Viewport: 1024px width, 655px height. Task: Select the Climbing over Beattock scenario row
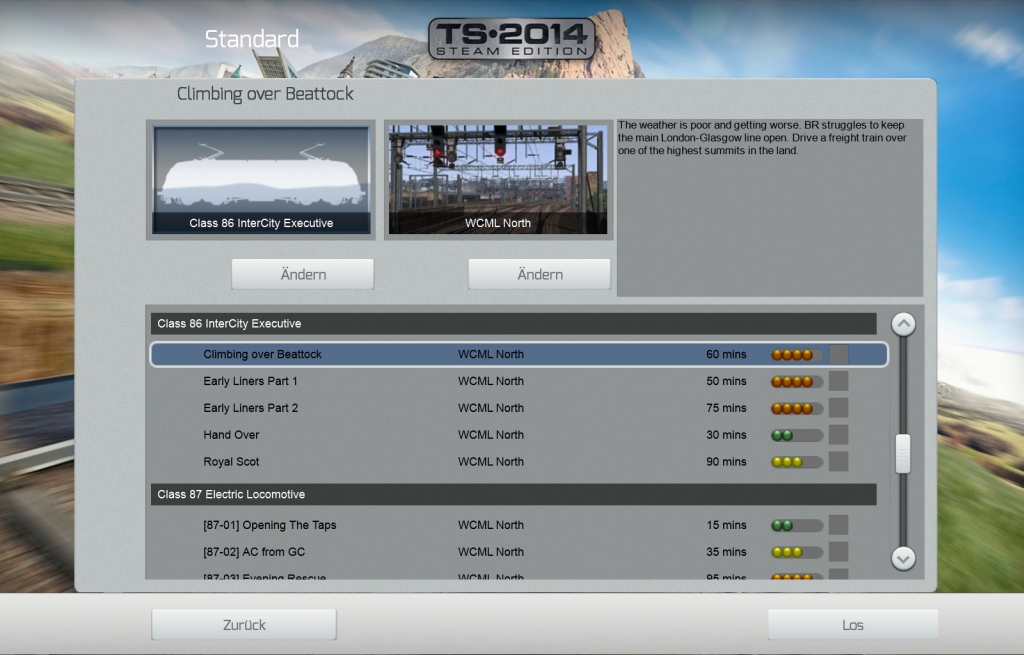click(x=519, y=355)
